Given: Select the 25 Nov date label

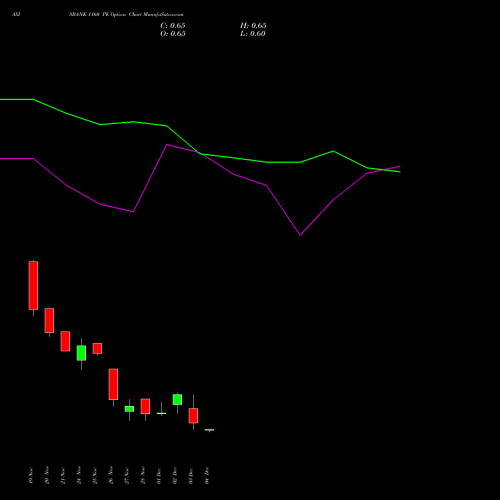Looking at the screenshot, I should point(95,476).
